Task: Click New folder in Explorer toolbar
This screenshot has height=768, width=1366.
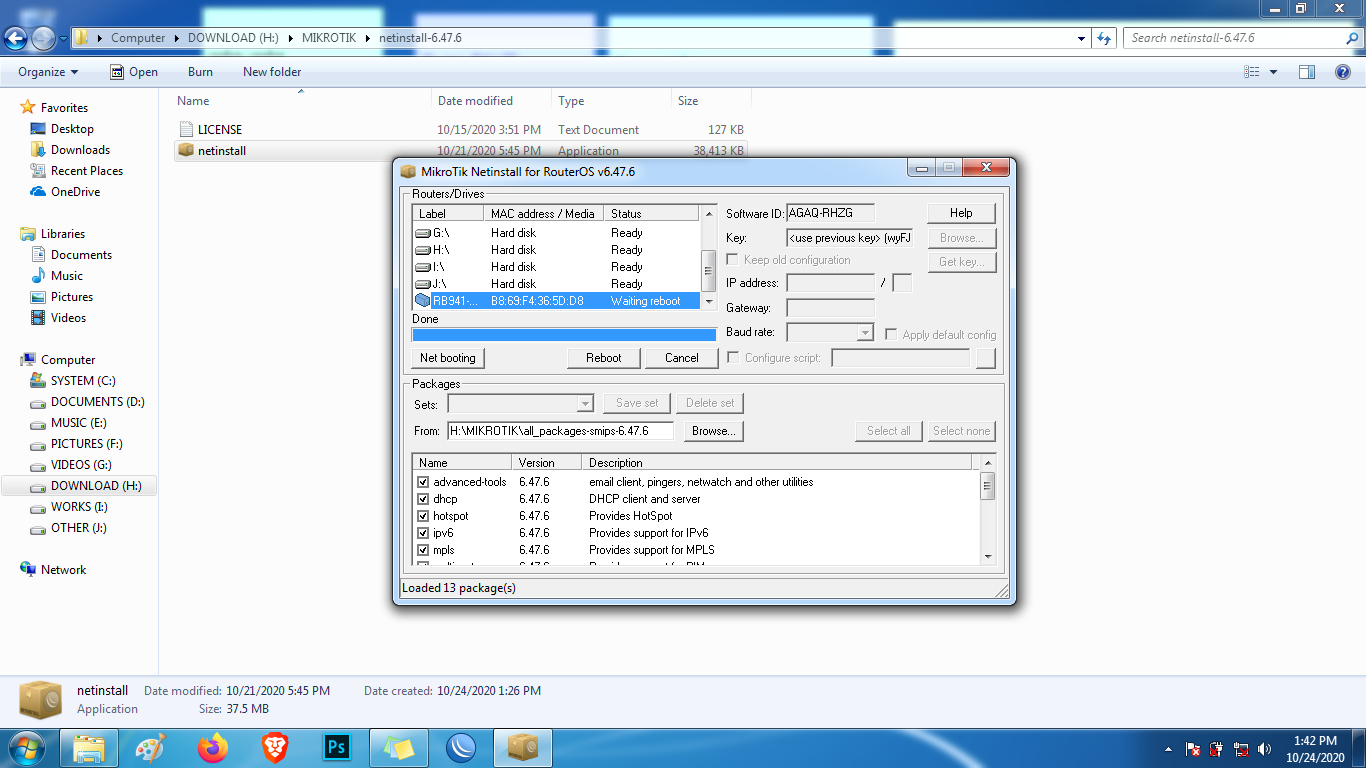Action: pos(272,72)
